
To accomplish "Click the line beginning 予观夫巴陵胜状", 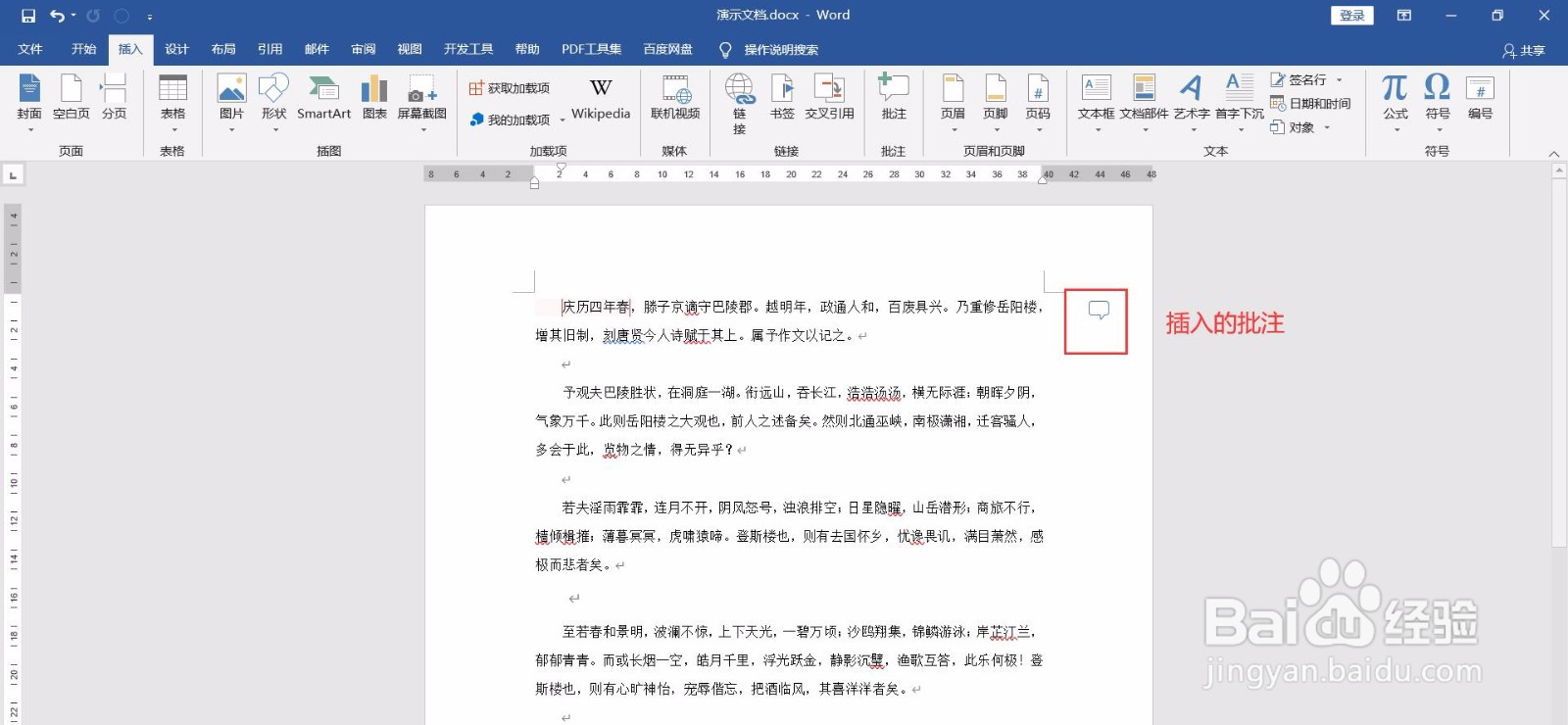I will 799,393.
